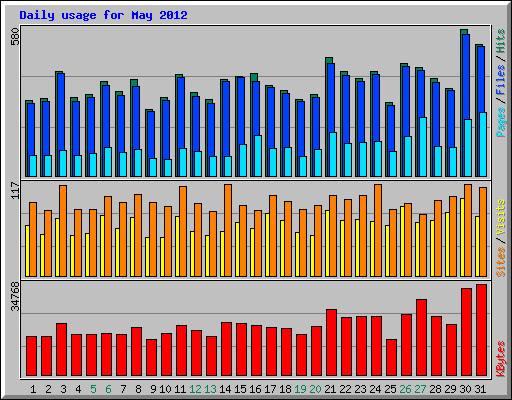The image size is (512, 400).
Task: Click day 31 on the x-axis
Action: [x=480, y=389]
